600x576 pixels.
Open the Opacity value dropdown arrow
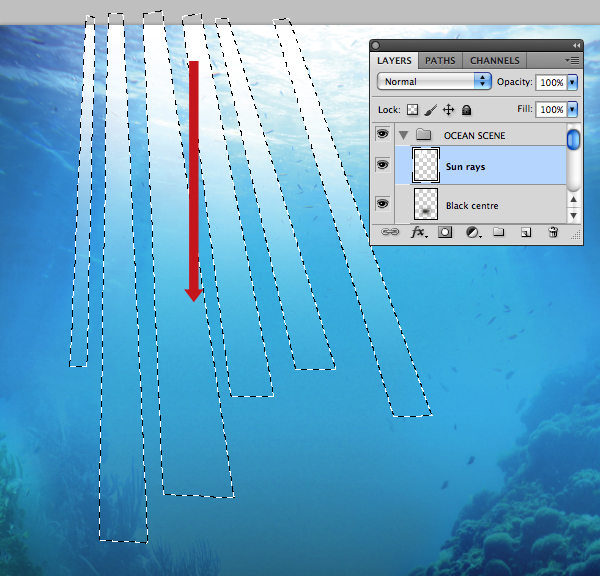572,82
